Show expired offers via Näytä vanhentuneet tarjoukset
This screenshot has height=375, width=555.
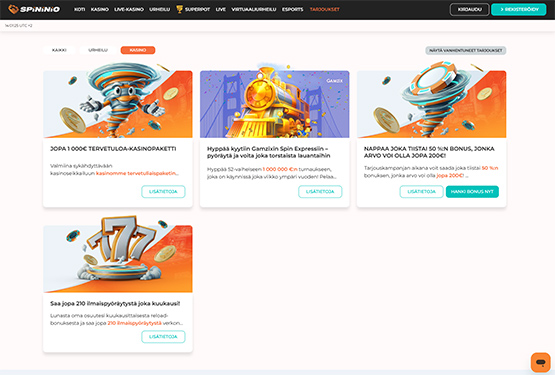(465, 51)
